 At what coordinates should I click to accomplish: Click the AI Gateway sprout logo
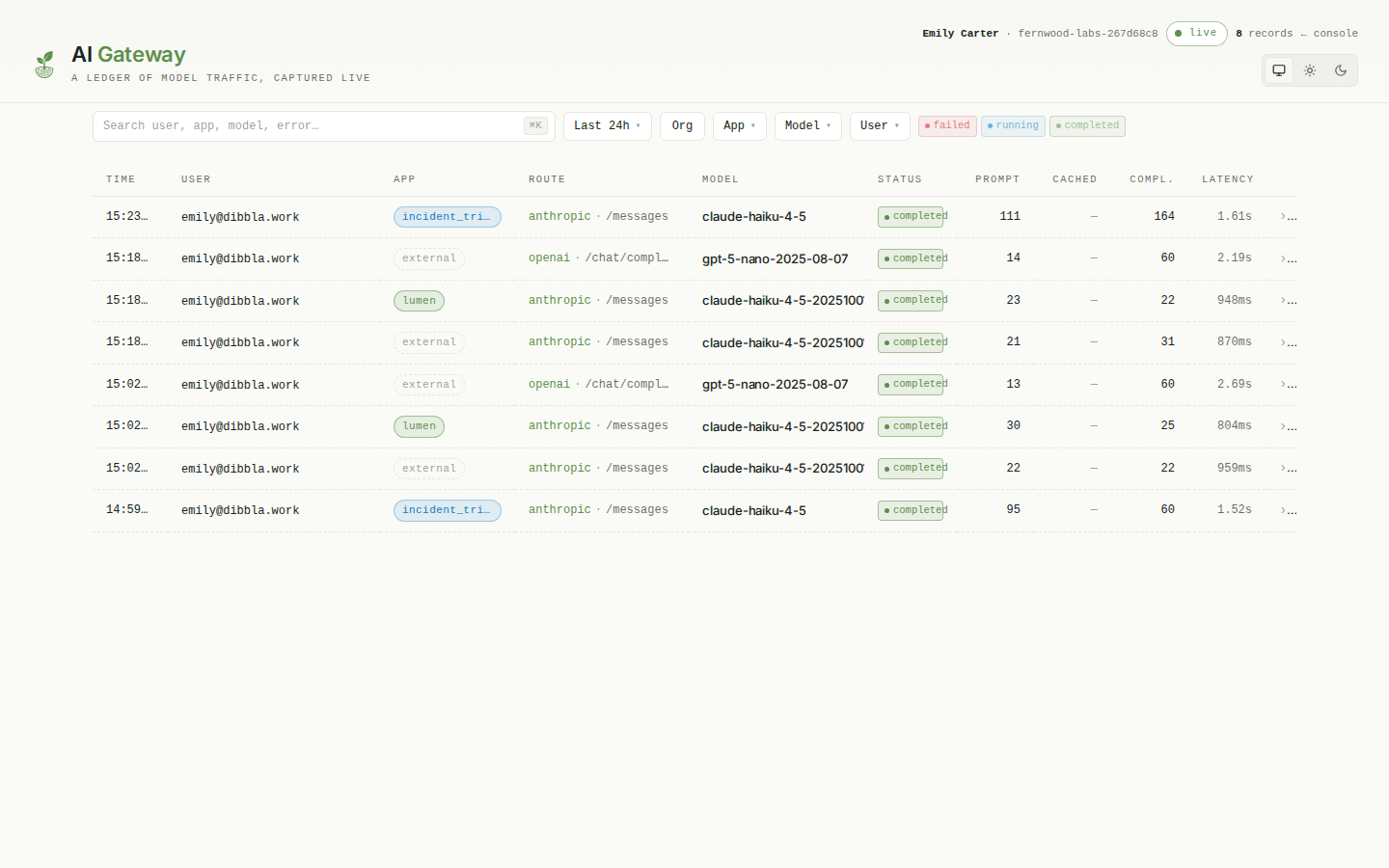(x=44, y=65)
